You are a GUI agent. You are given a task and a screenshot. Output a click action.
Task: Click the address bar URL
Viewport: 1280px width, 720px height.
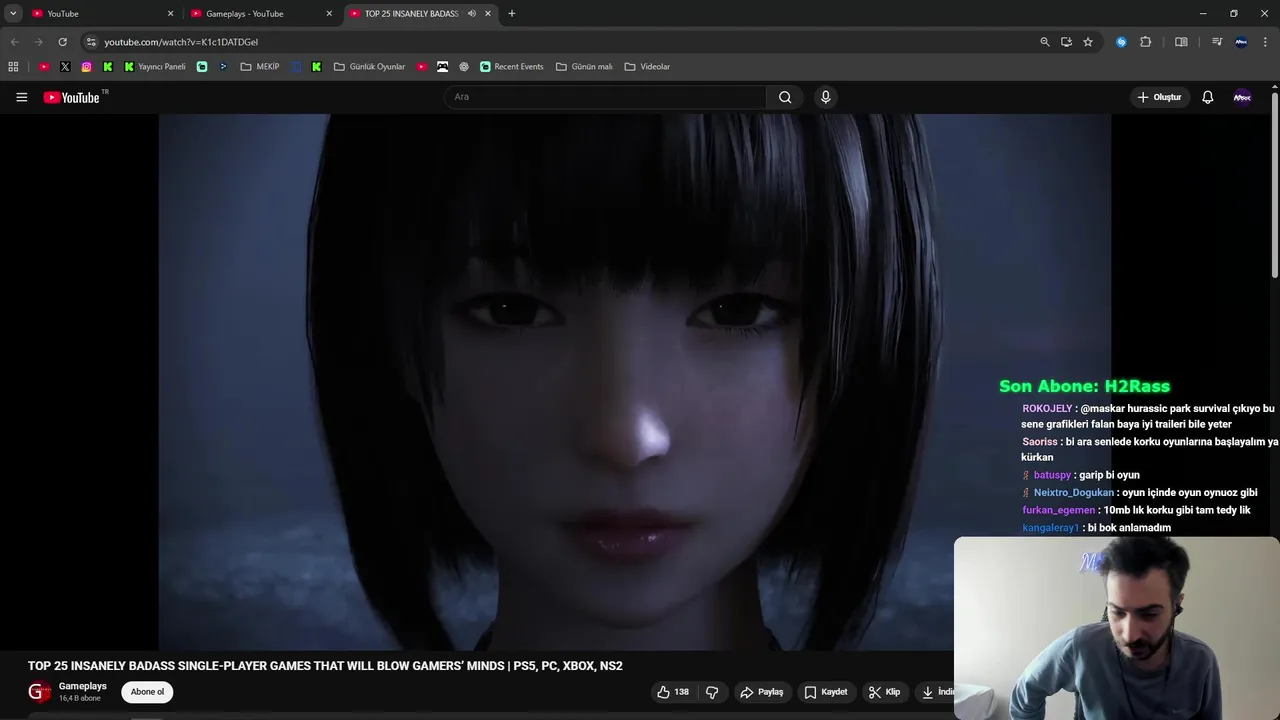[x=181, y=42]
